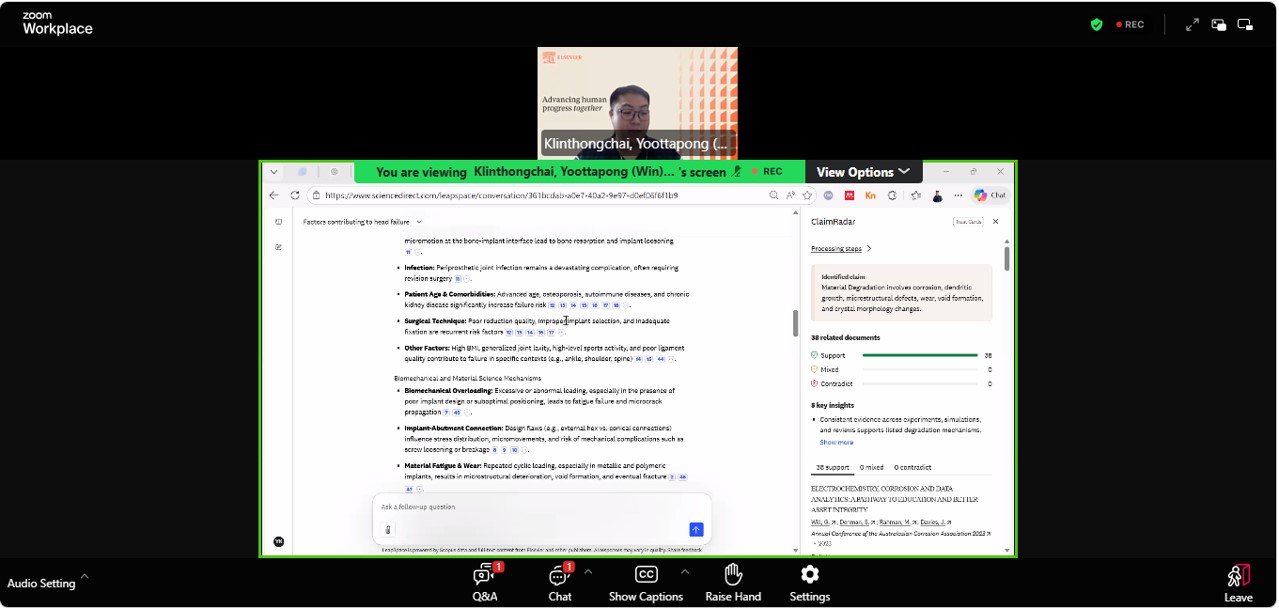Screen dimensions: 1279x608
Task: Turn on Show Captions
Action: [x=646, y=582]
